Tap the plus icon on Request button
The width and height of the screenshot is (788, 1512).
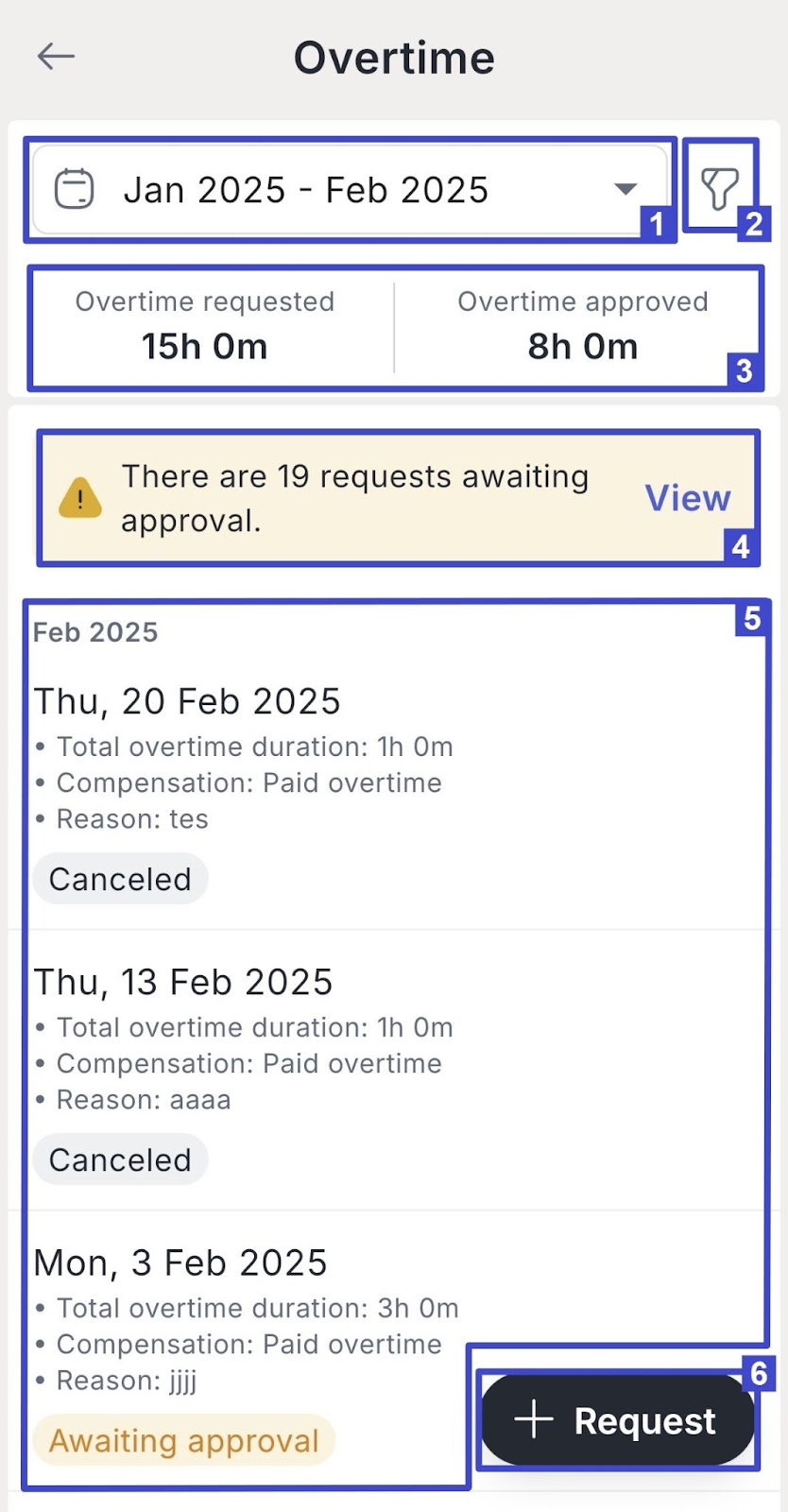tap(534, 1419)
